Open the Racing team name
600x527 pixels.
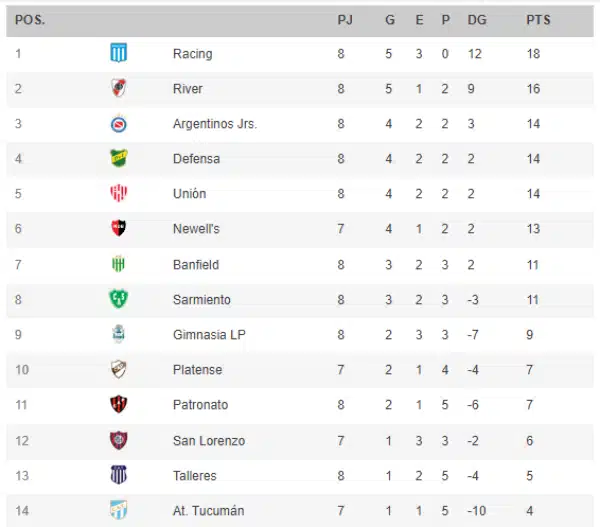pos(192,54)
